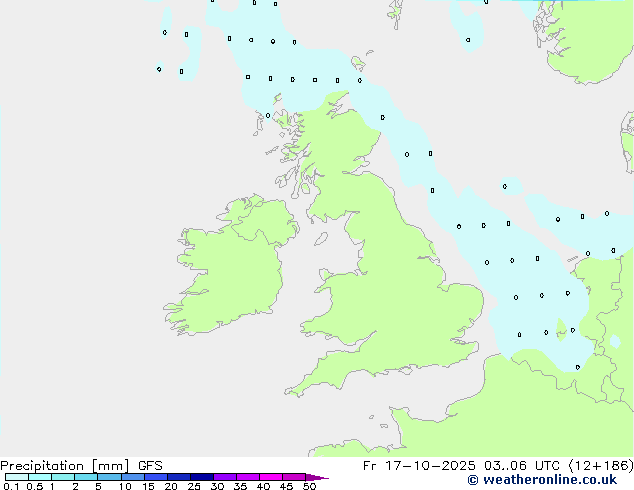Viewport: 634px width, 490px height.
Task: Click the legend arrow tip above 50
Action: (x=317, y=477)
